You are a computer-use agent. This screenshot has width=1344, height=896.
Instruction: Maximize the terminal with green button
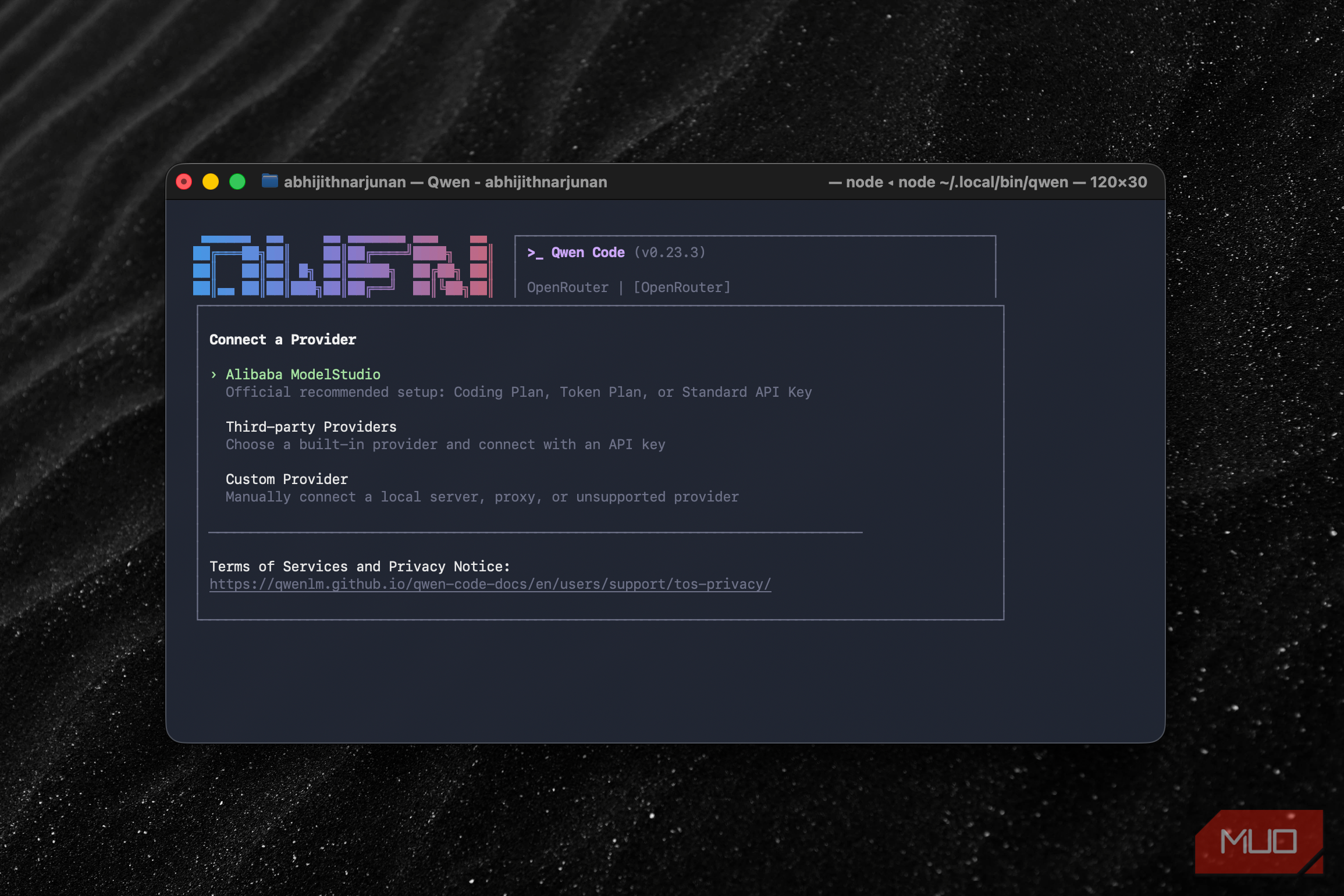237,182
